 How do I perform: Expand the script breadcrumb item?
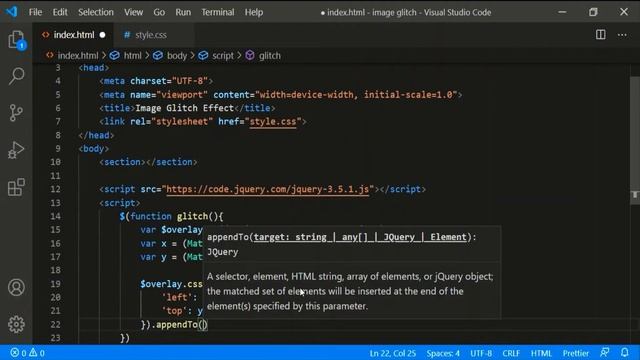point(223,56)
